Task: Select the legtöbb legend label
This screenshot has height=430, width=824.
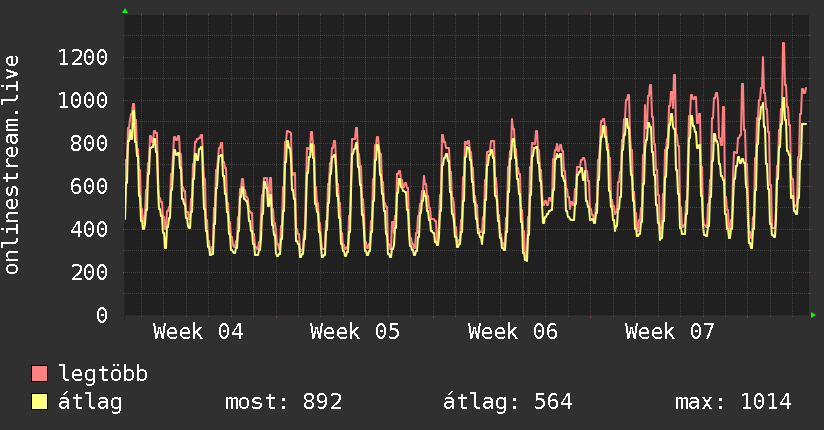Action: [x=104, y=374]
